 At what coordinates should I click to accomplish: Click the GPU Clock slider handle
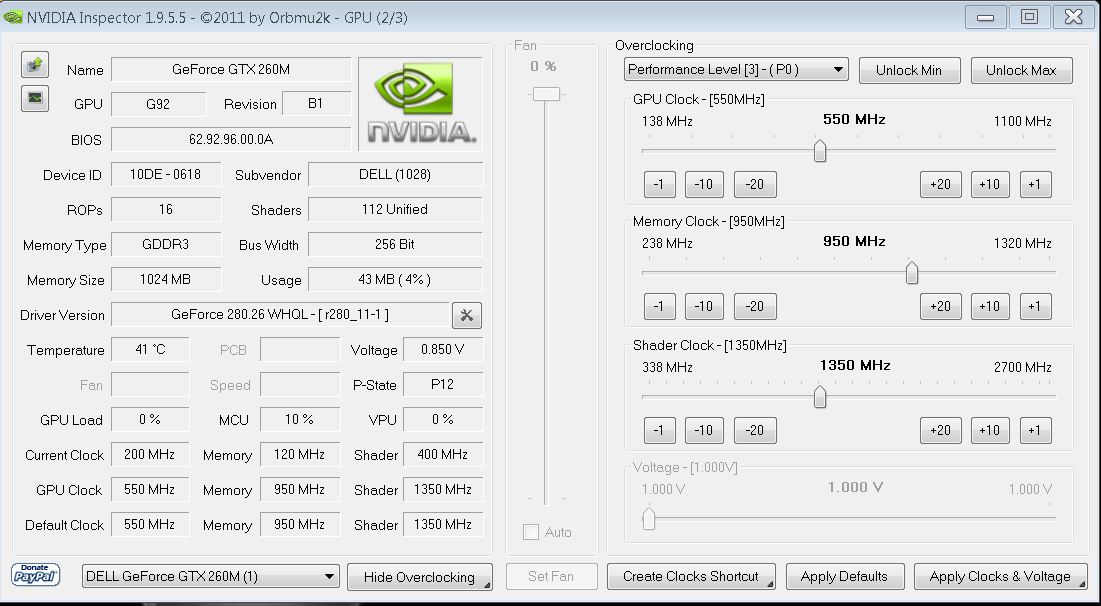pos(819,151)
